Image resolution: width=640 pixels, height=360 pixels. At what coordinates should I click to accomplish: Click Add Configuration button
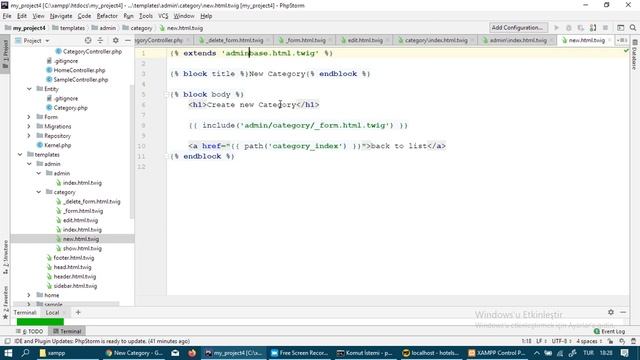(518, 28)
